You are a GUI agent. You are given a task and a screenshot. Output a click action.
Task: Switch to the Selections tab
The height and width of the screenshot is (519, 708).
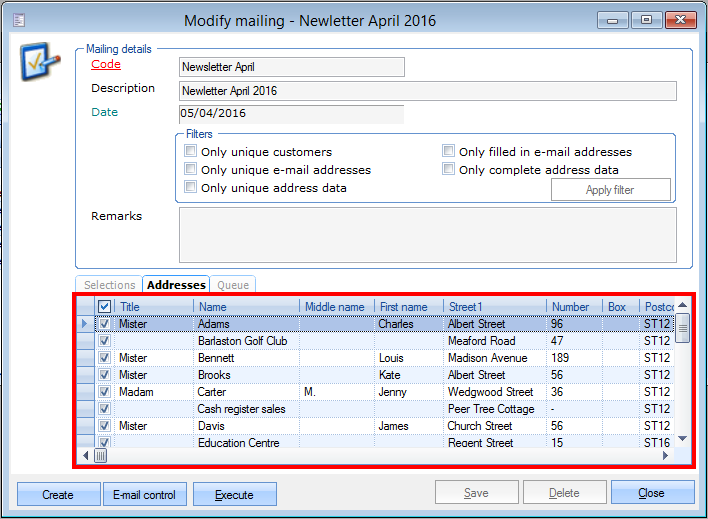click(x=109, y=285)
